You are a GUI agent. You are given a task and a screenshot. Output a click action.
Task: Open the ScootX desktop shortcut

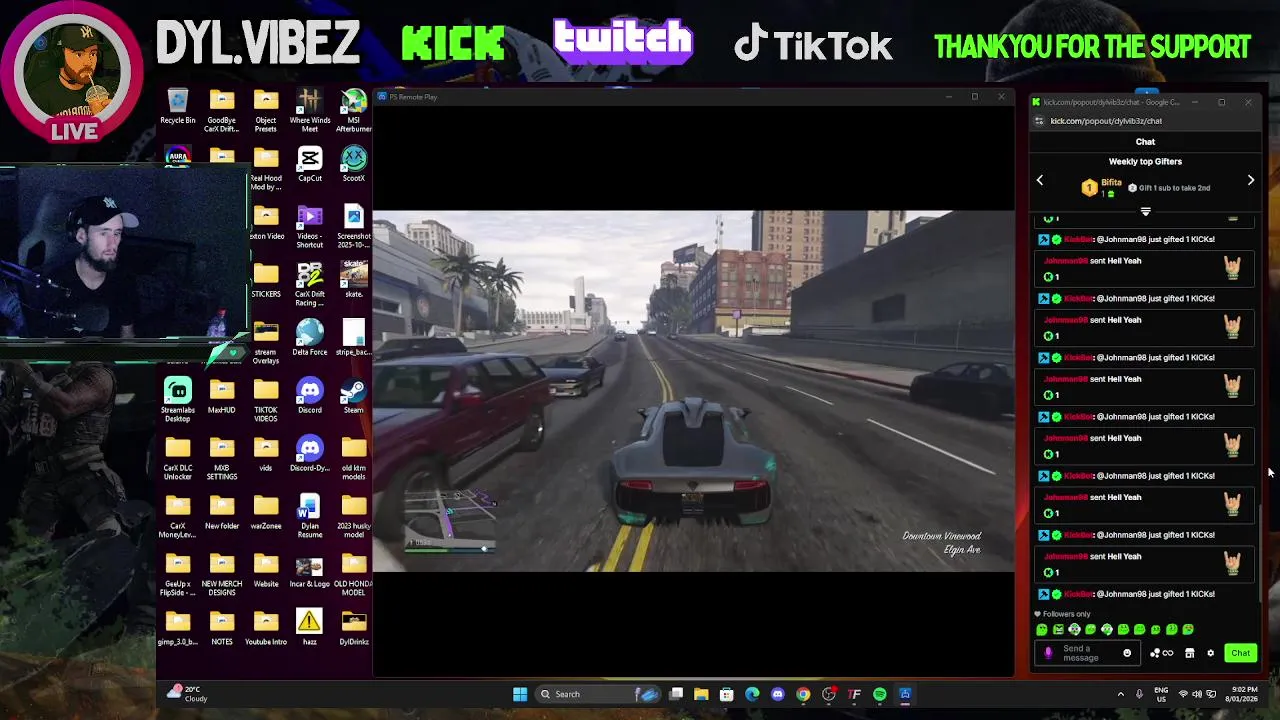click(354, 164)
